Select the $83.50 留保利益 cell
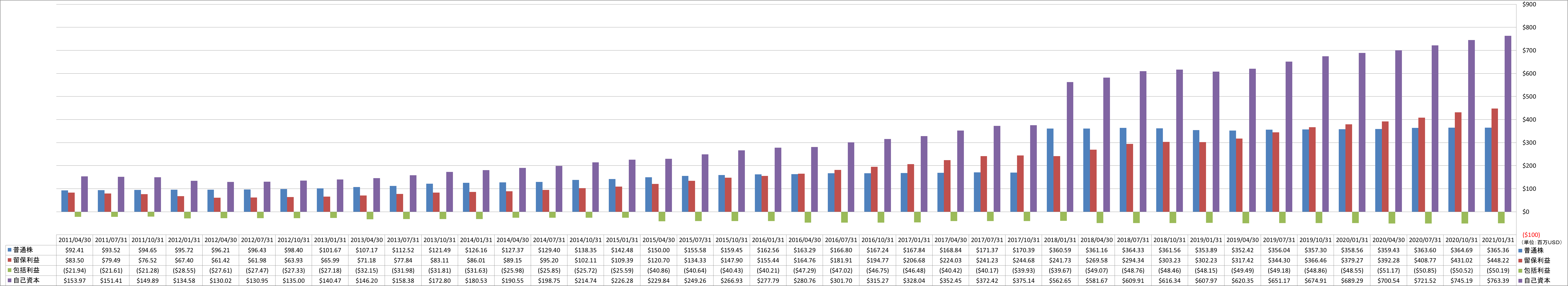The height and width of the screenshot is (286, 1568). point(74,260)
